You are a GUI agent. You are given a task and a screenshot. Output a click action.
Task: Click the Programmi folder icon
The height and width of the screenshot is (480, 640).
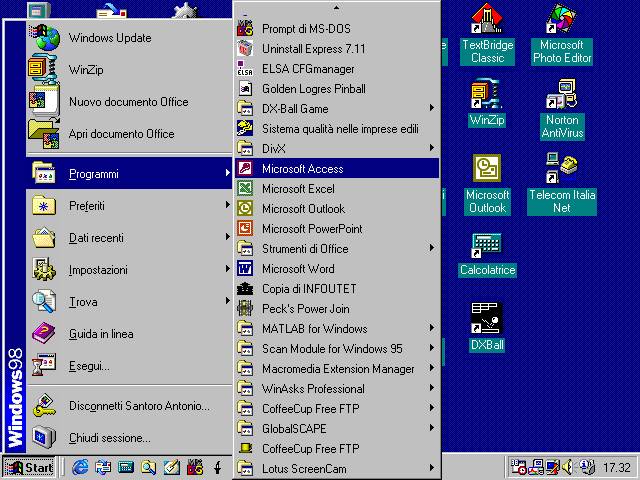tap(44, 173)
